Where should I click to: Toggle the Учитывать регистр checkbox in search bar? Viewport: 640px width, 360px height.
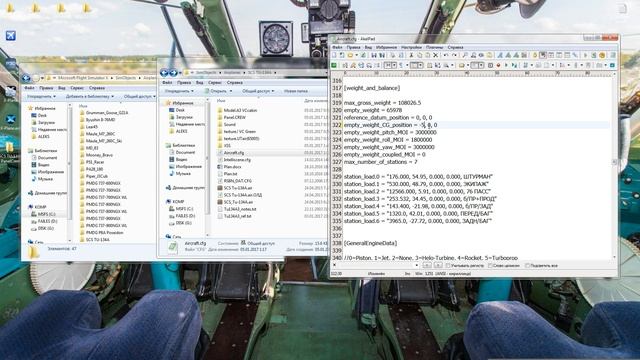tap(448, 265)
